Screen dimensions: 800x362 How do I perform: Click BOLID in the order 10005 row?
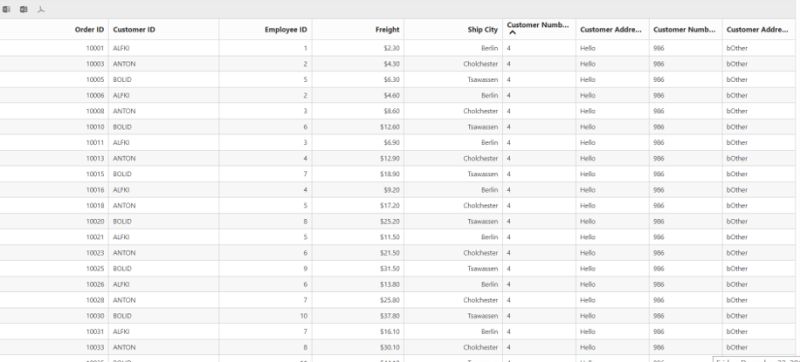[x=122, y=80]
